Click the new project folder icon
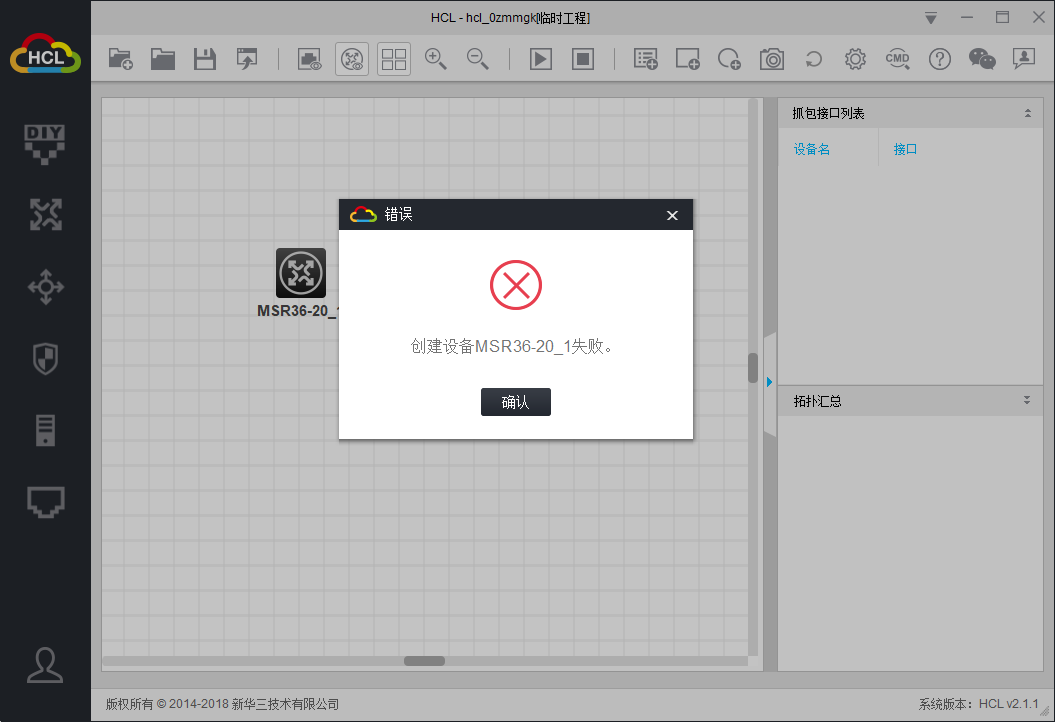This screenshot has width=1055, height=722. pos(120,59)
